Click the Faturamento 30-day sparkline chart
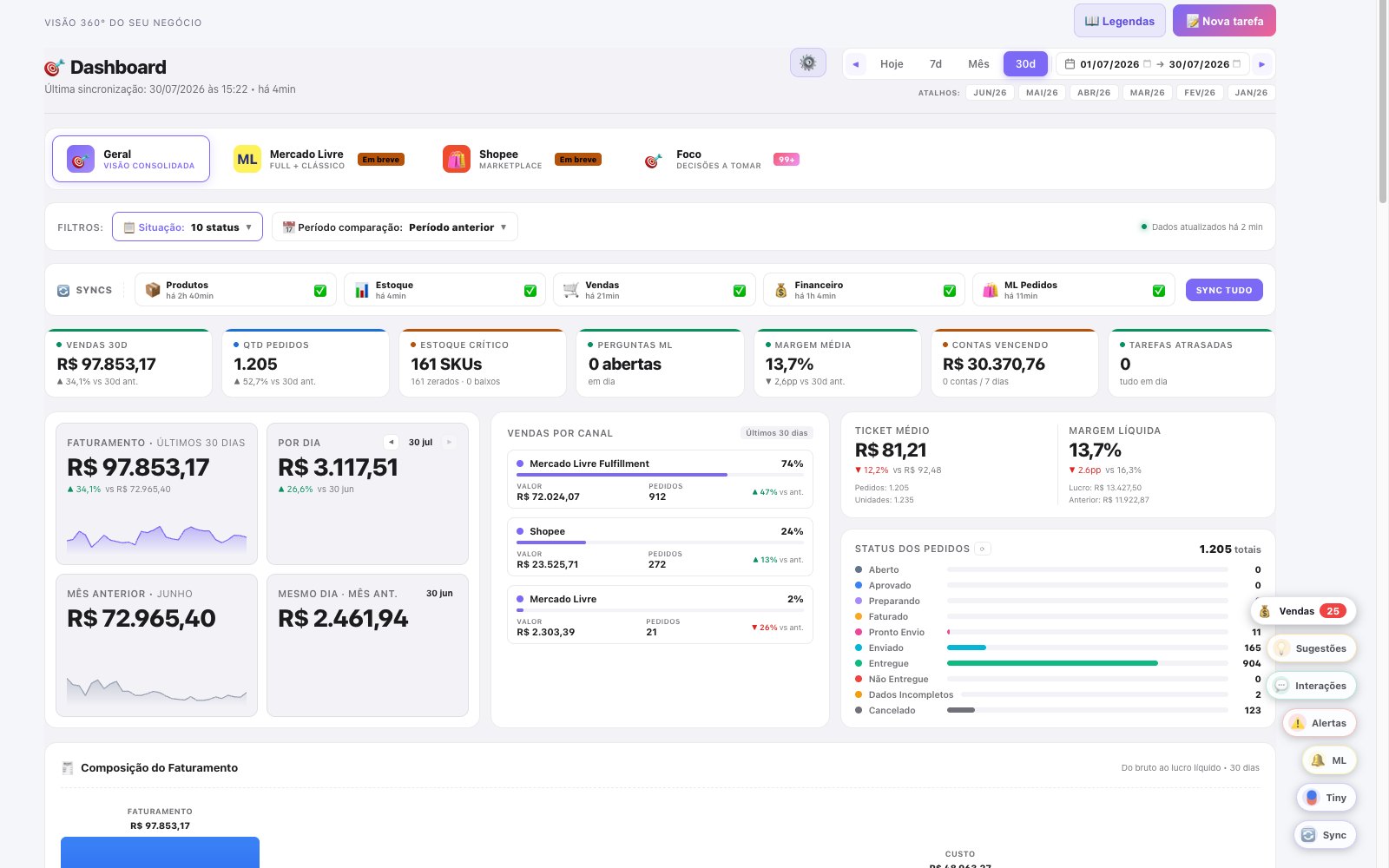Screen dimensions: 1389x868 pos(156,538)
